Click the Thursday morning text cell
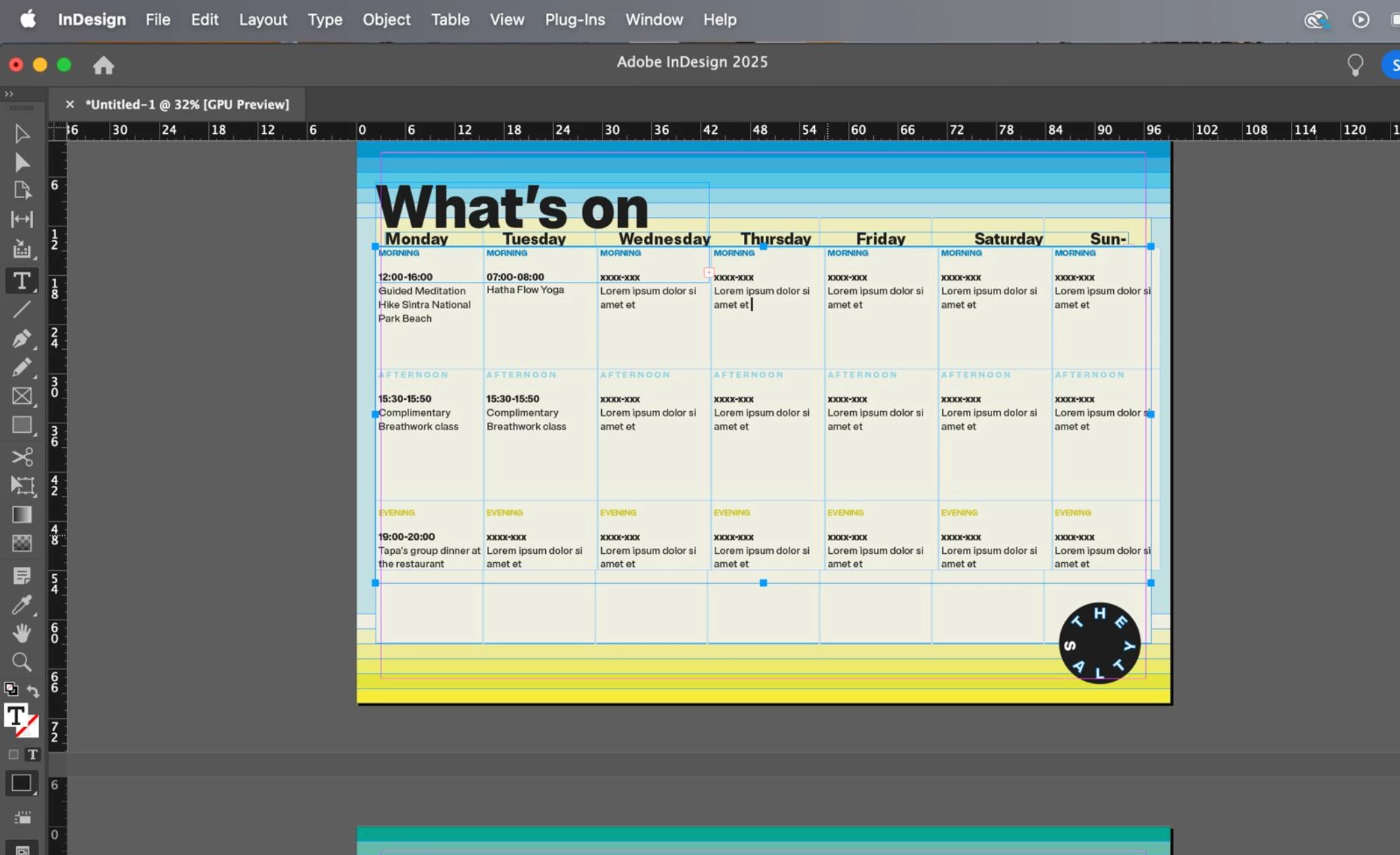 (764, 298)
